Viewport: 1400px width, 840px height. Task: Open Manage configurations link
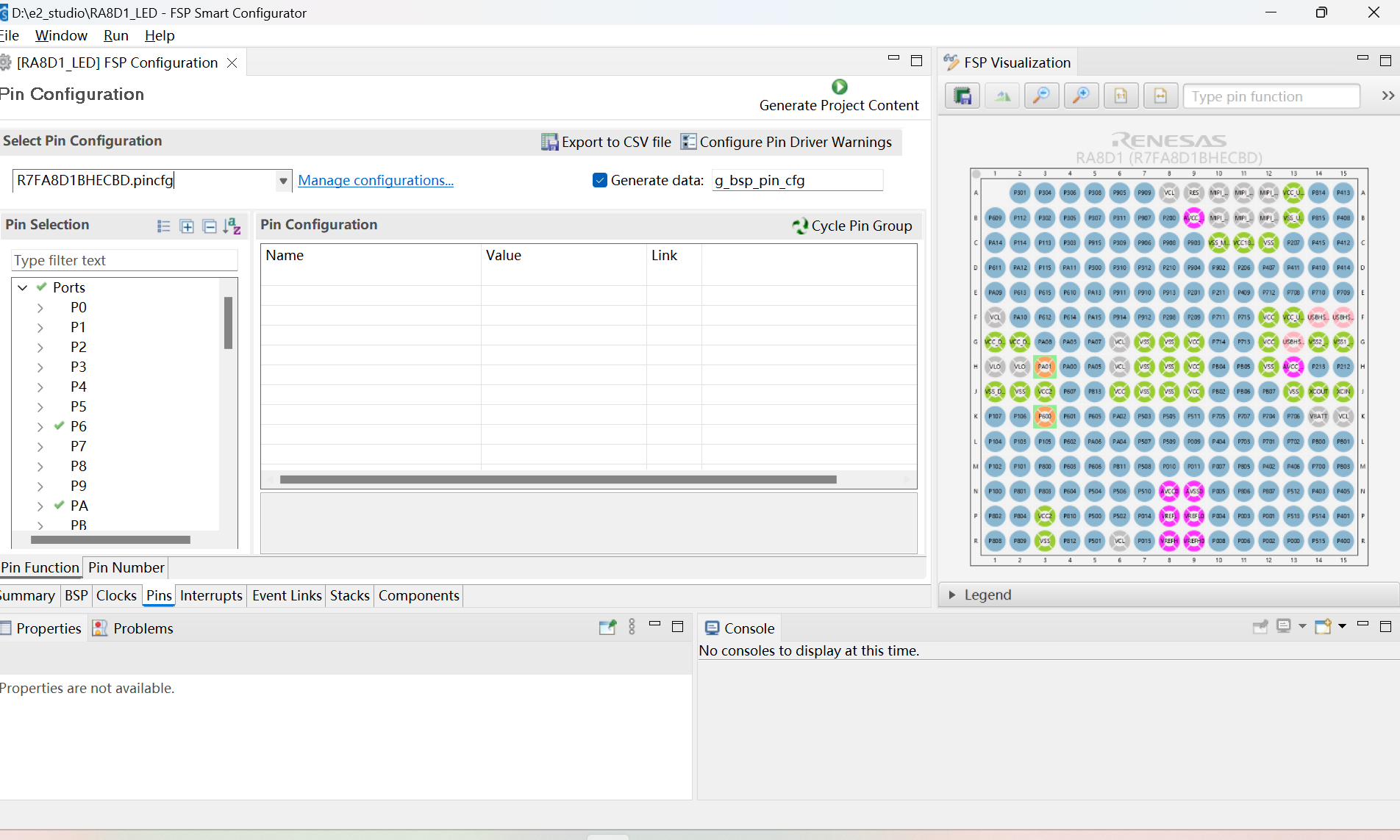[x=376, y=180]
